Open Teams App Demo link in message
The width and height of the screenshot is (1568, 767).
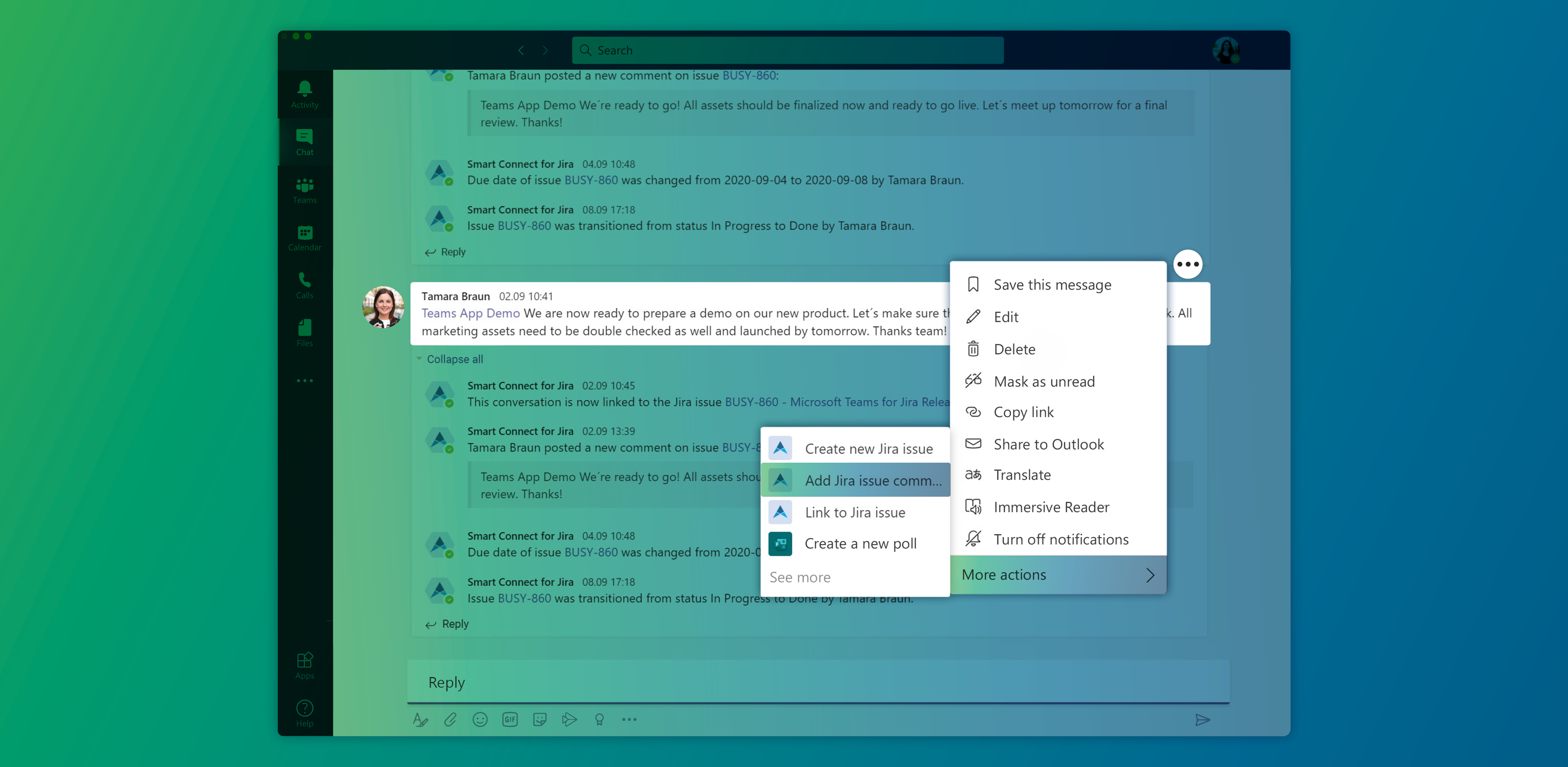(x=470, y=313)
